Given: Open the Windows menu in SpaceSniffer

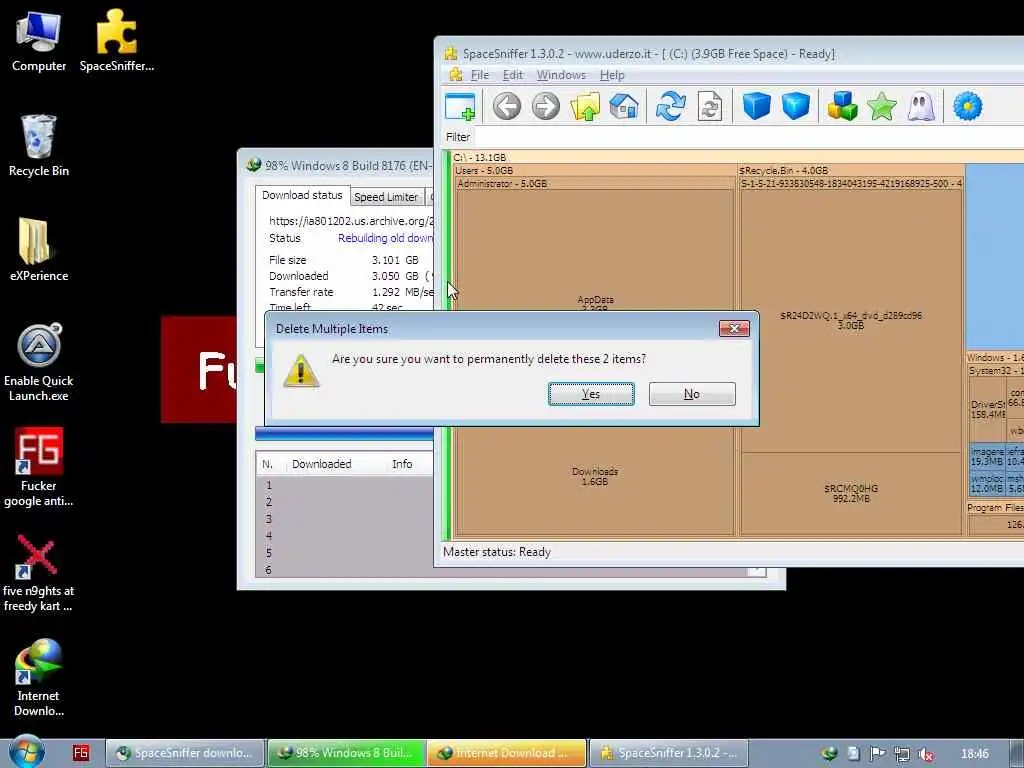Looking at the screenshot, I should pos(562,75).
